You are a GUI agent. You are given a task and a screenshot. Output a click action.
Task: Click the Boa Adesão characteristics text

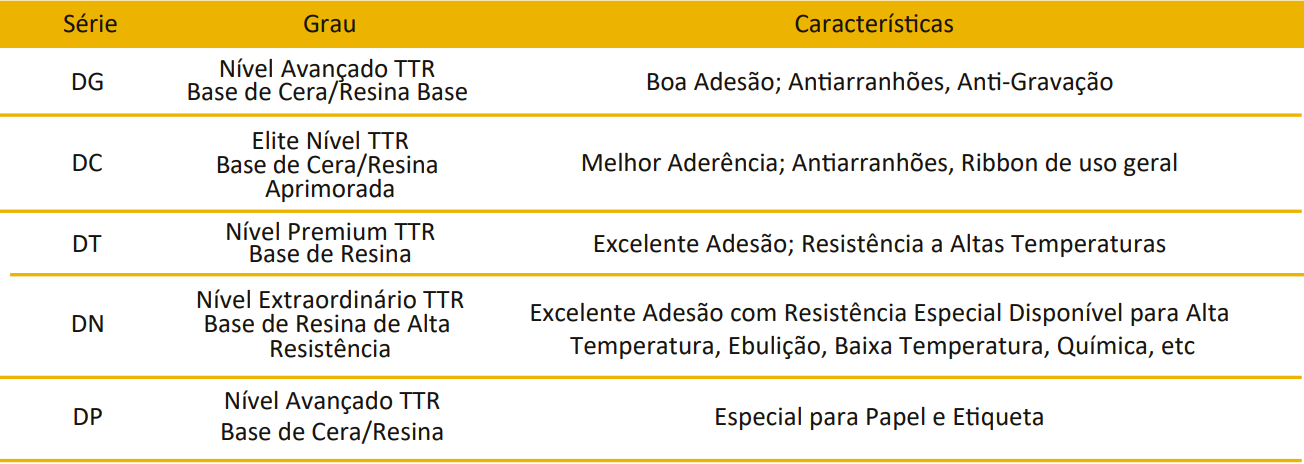pos(879,82)
